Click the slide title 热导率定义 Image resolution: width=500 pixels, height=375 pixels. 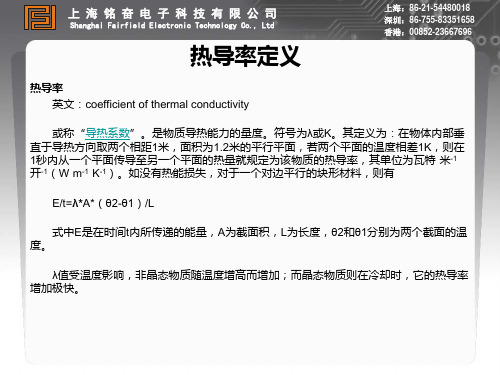pyautogui.click(x=245, y=56)
